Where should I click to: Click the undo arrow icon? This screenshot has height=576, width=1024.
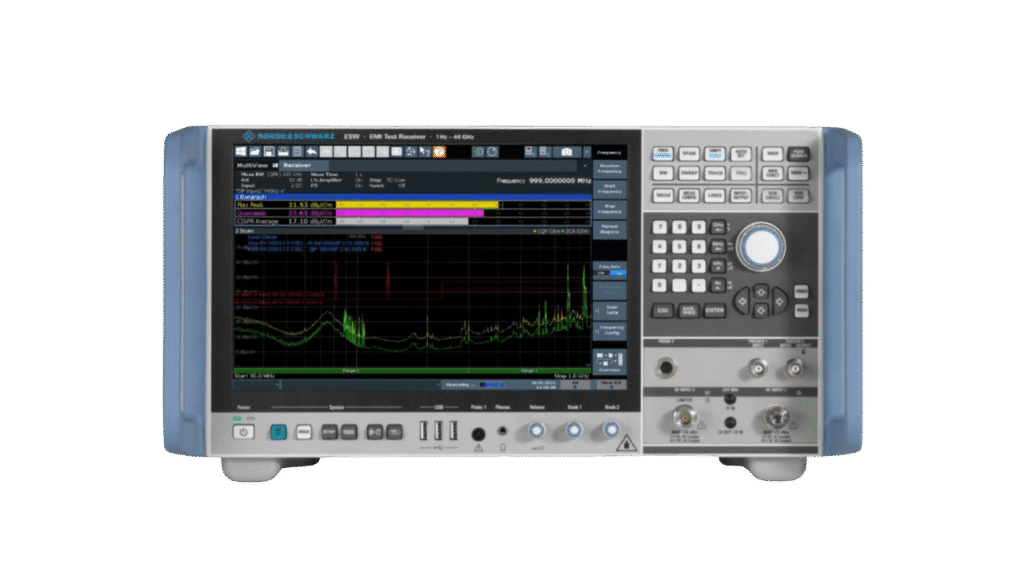[313, 151]
